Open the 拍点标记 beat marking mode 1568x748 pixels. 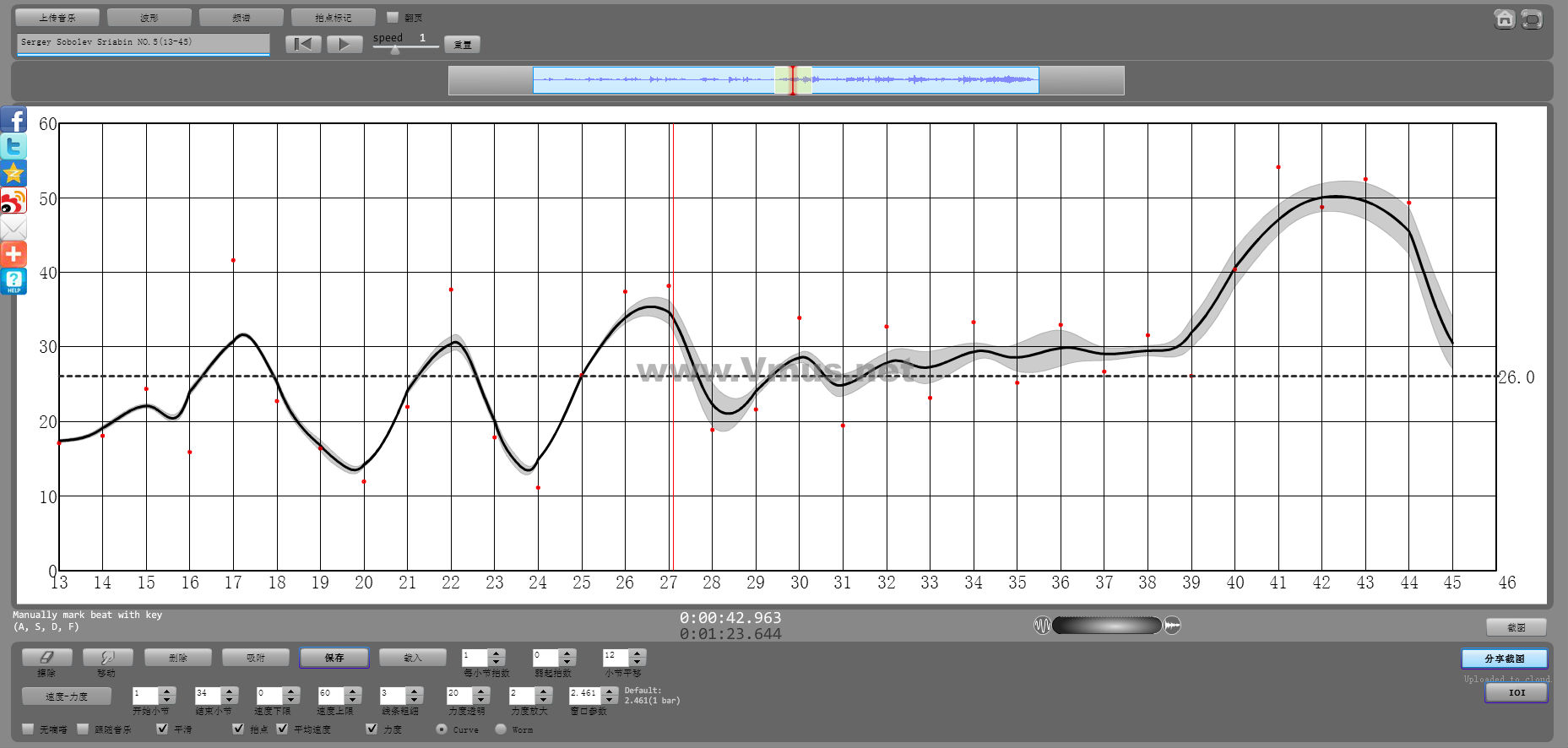(x=334, y=17)
